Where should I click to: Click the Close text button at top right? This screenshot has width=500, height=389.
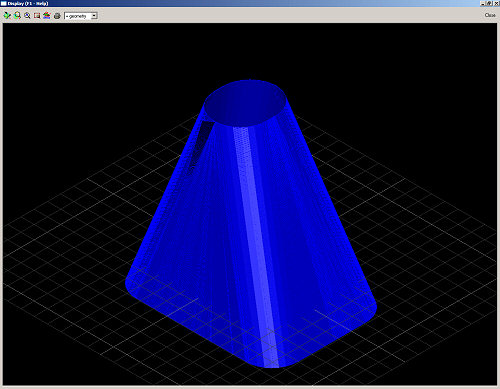point(490,15)
